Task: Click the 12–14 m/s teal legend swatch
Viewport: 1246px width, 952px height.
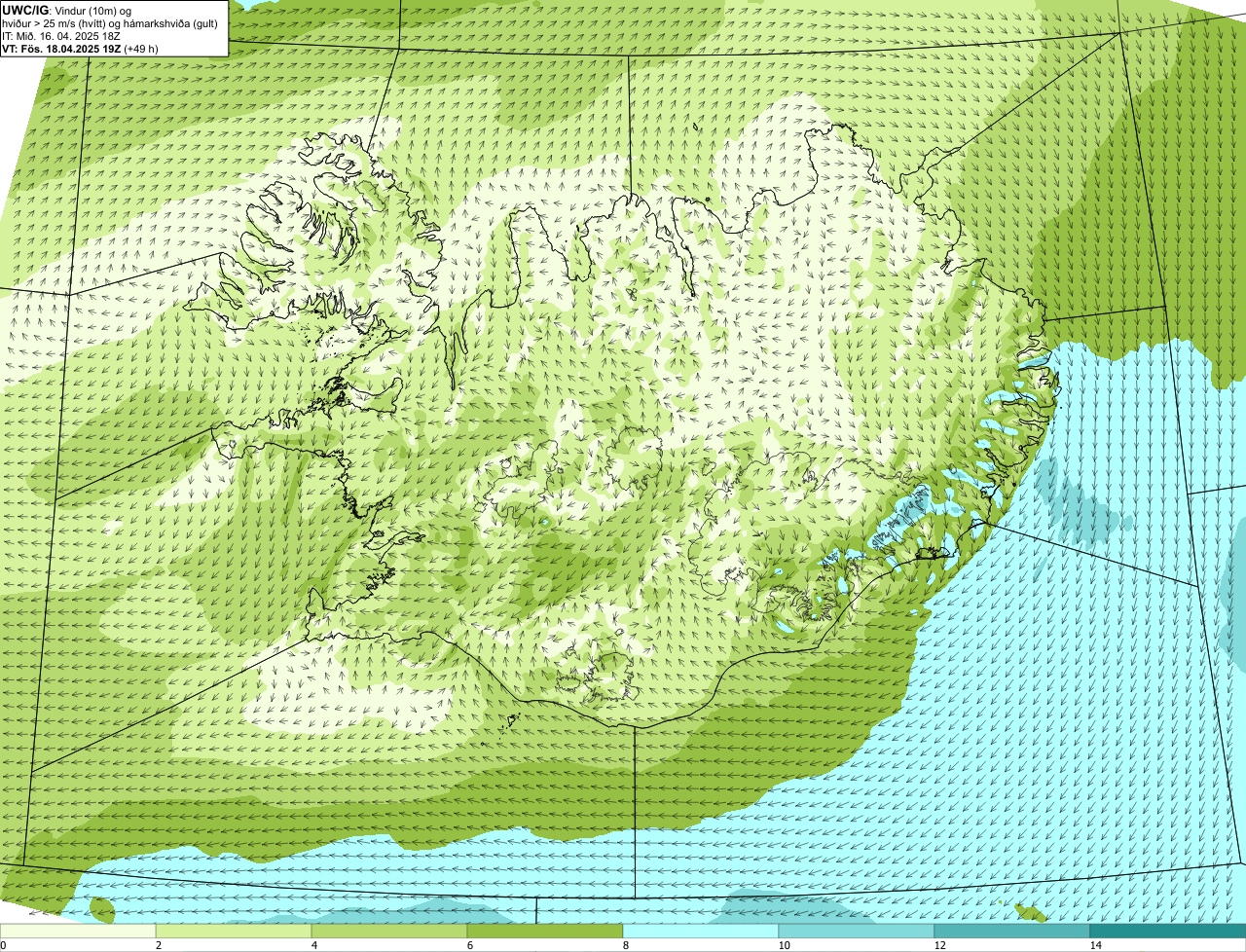Action: click(x=1012, y=931)
